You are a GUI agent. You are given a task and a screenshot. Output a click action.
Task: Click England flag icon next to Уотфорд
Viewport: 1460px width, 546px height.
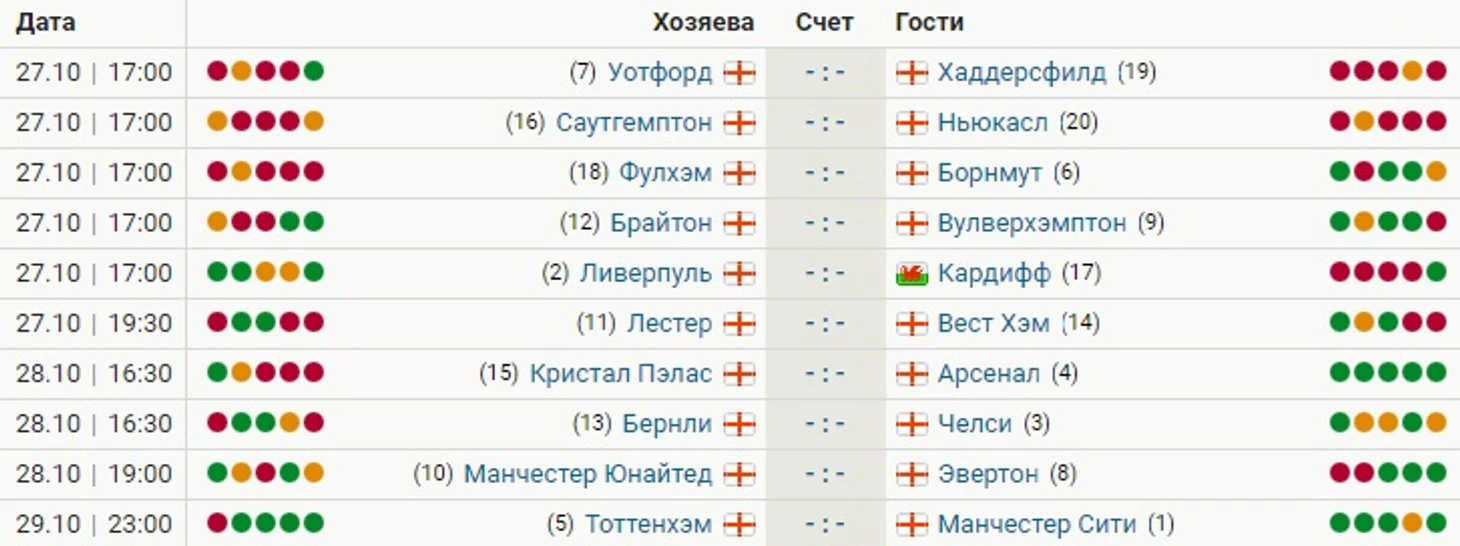pos(740,73)
